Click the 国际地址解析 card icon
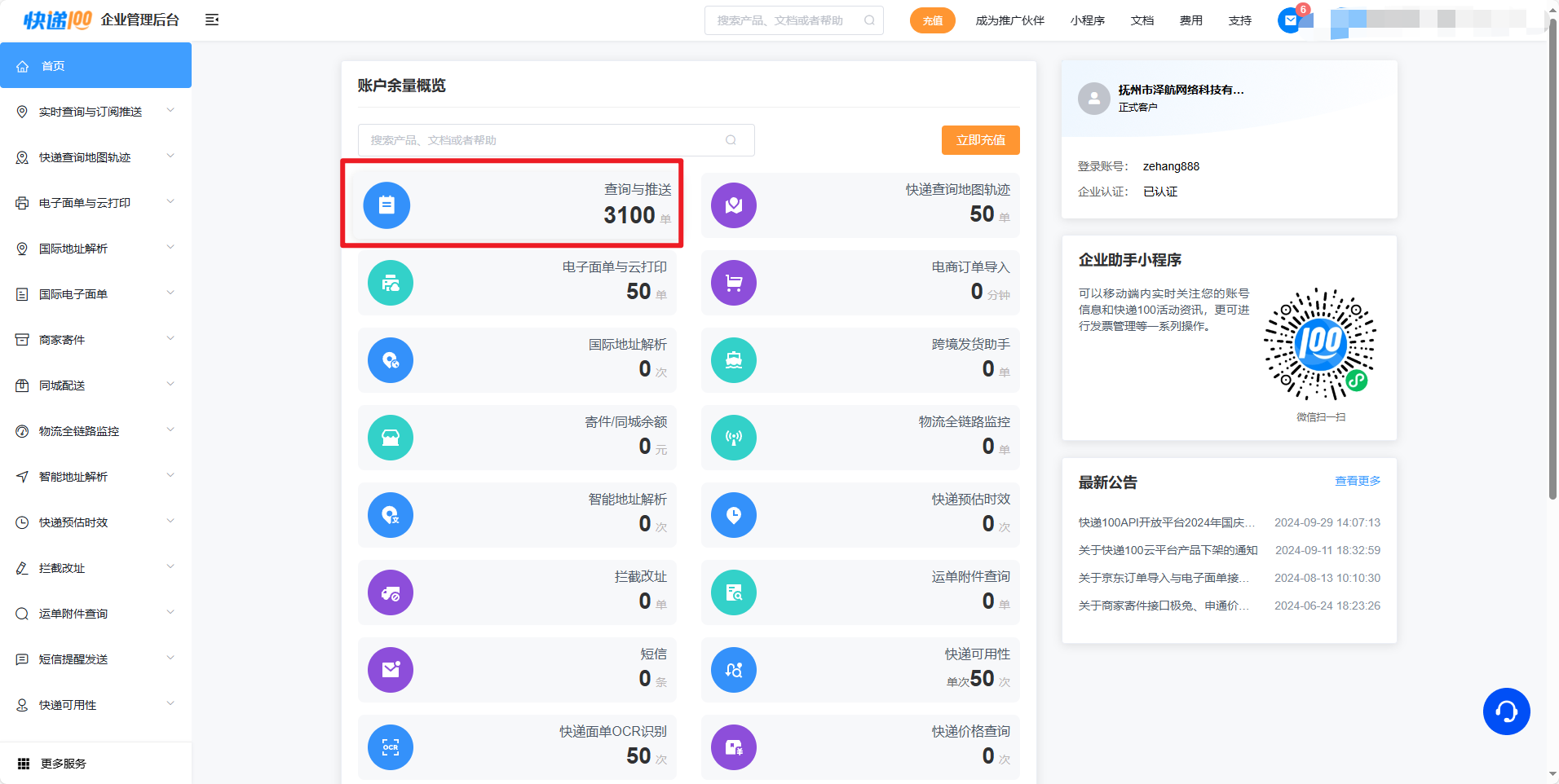This screenshot has height=784, width=1559. pyautogui.click(x=391, y=360)
